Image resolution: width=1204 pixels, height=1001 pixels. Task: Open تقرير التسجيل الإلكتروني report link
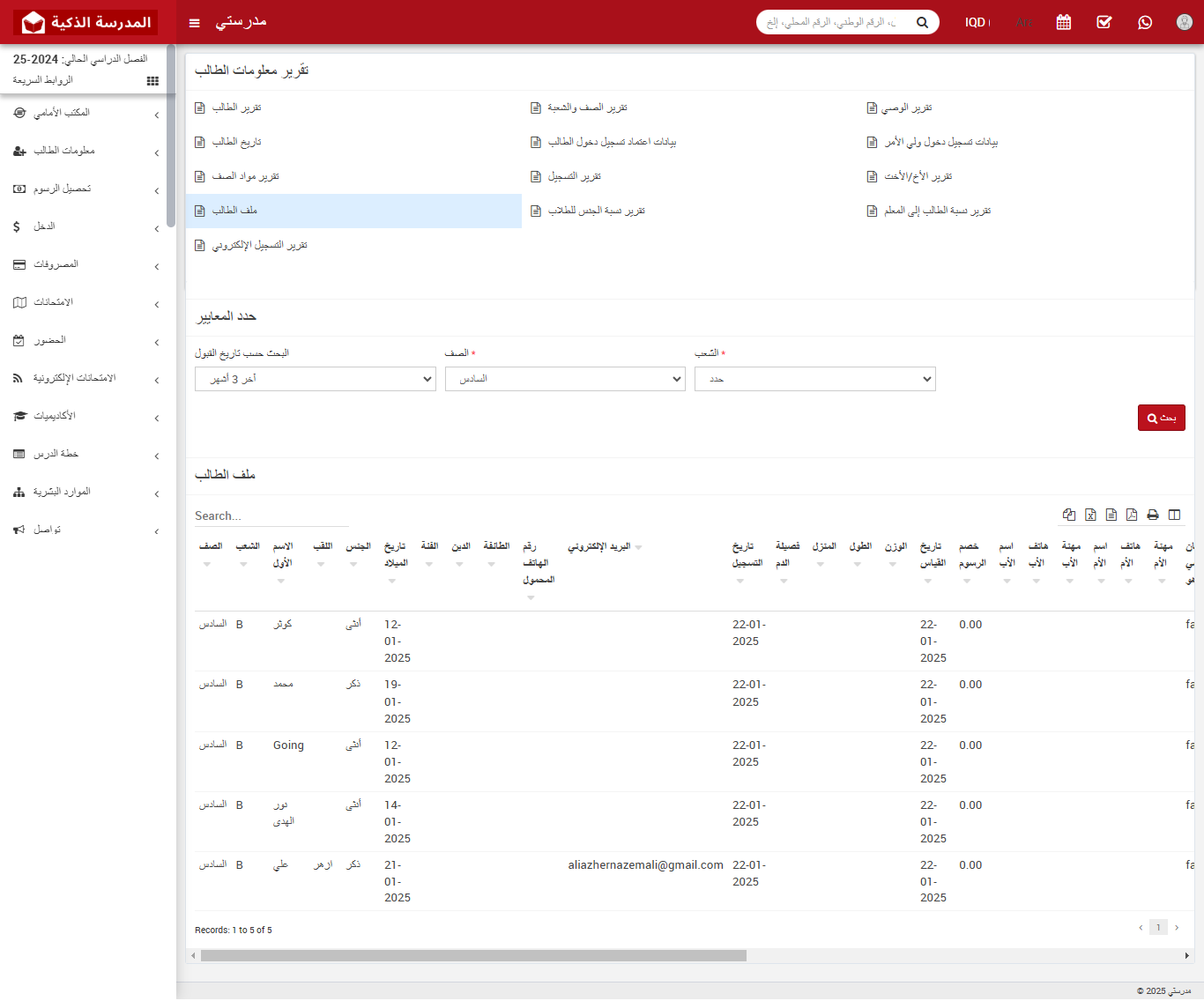[259, 245]
